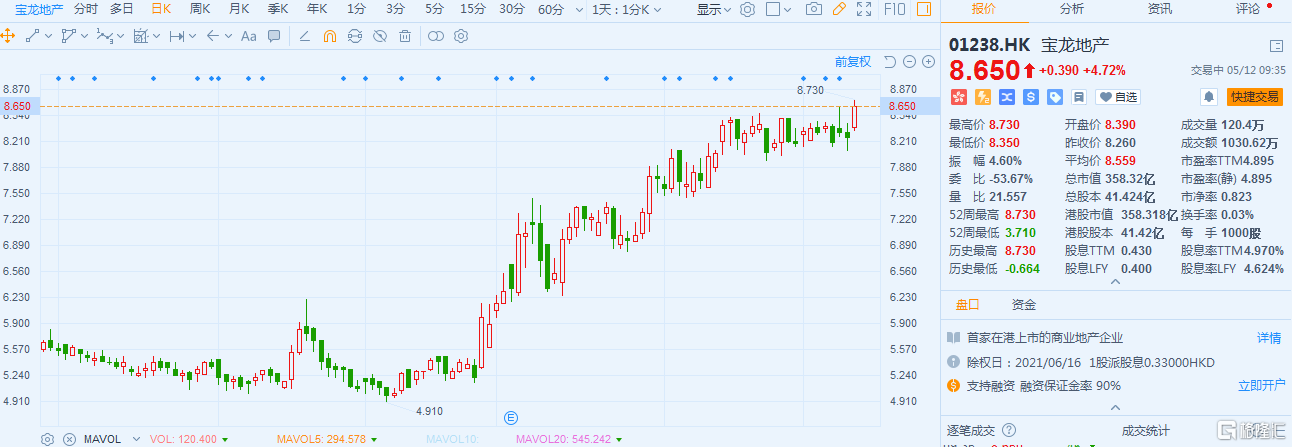The image size is (1292, 447).
Task: Add stock to watchlist via 自选
Action: point(1118,97)
